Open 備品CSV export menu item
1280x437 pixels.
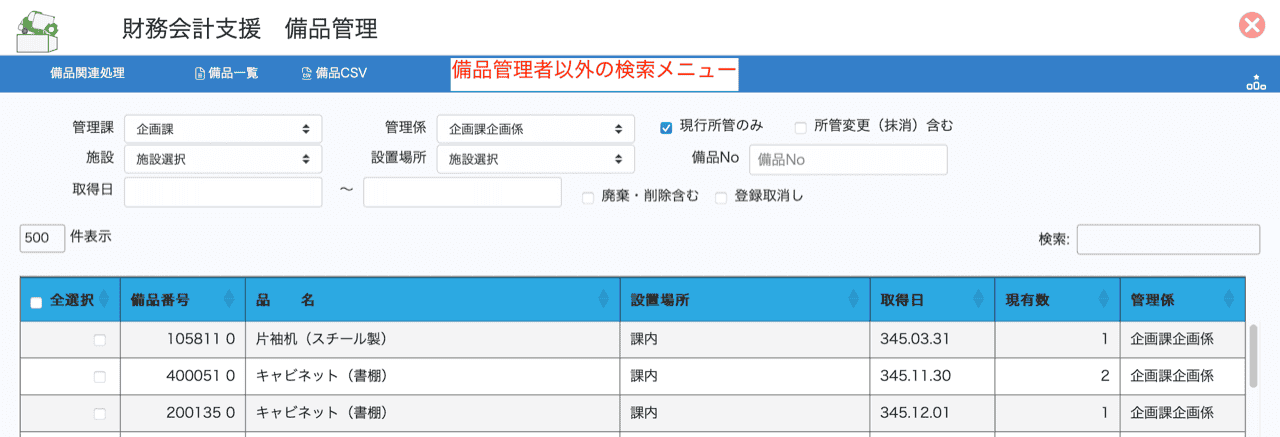click(334, 73)
